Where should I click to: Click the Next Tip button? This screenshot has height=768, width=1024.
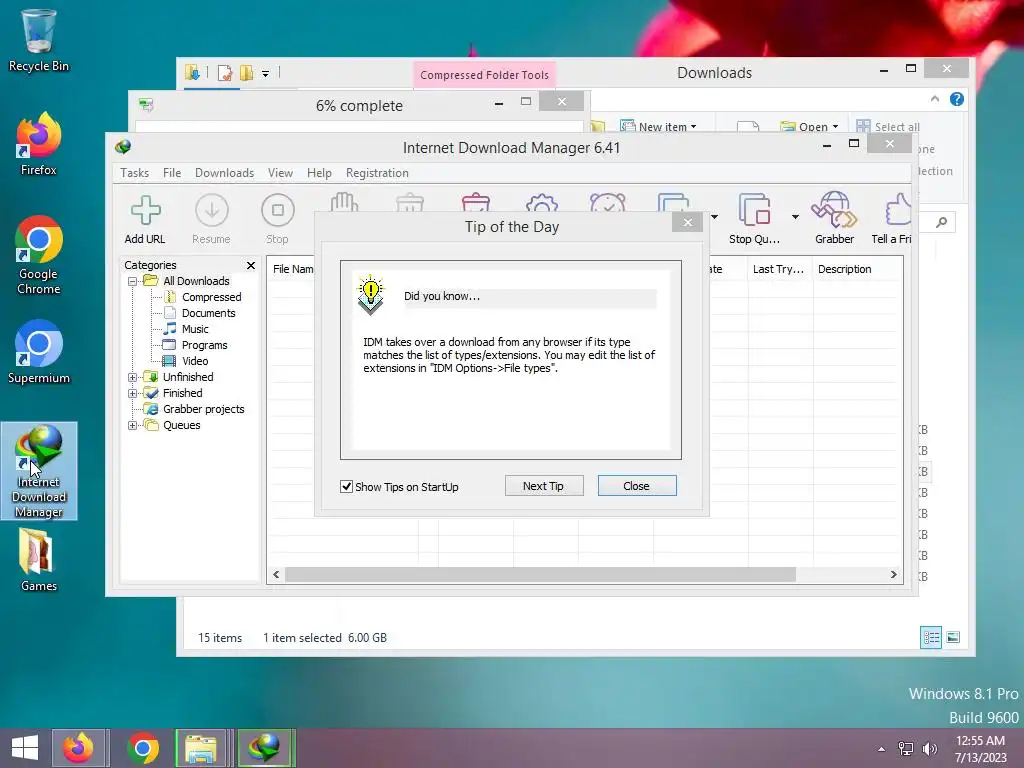543,486
